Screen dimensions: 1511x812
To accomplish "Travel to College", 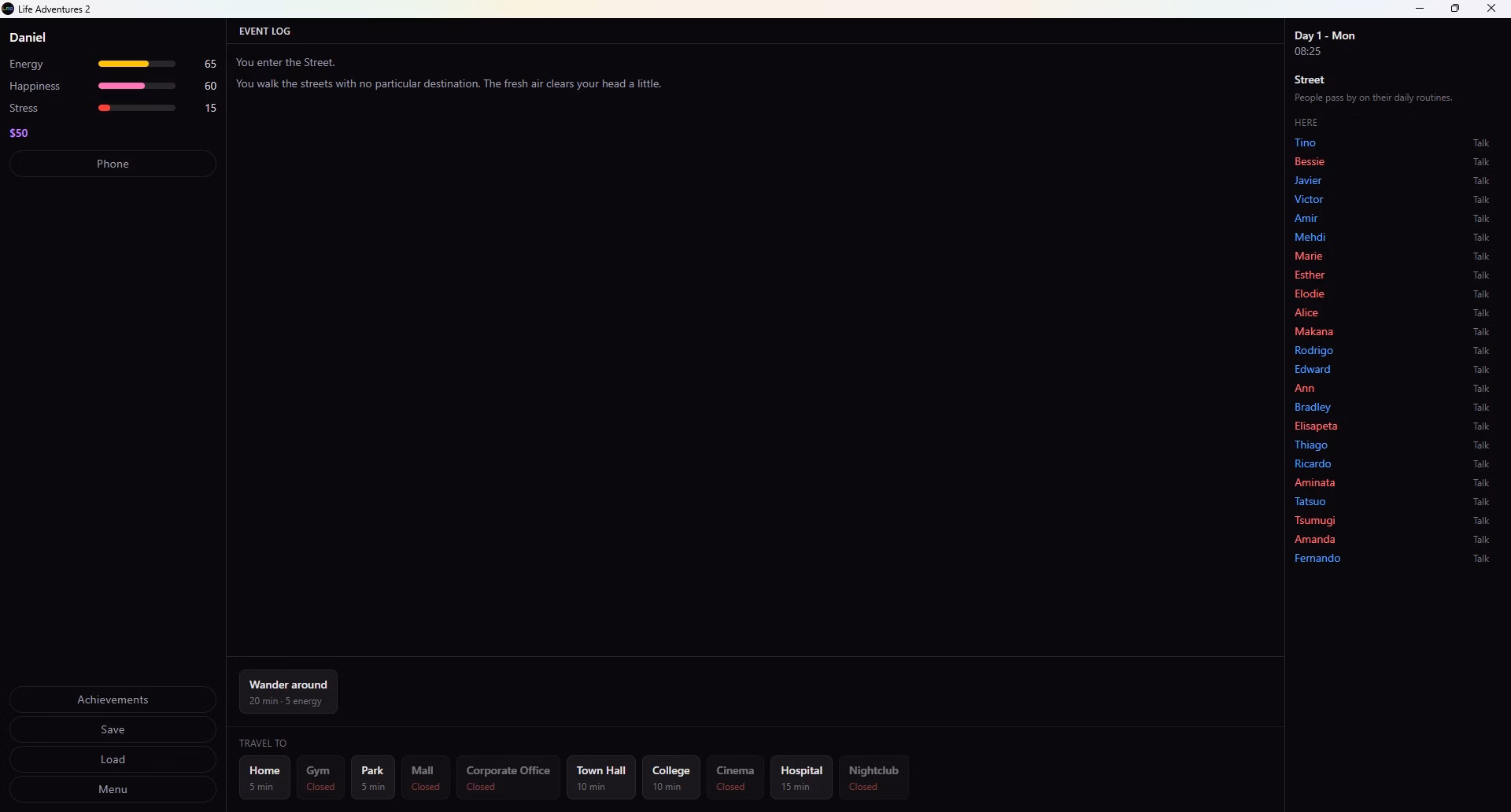I will point(671,777).
